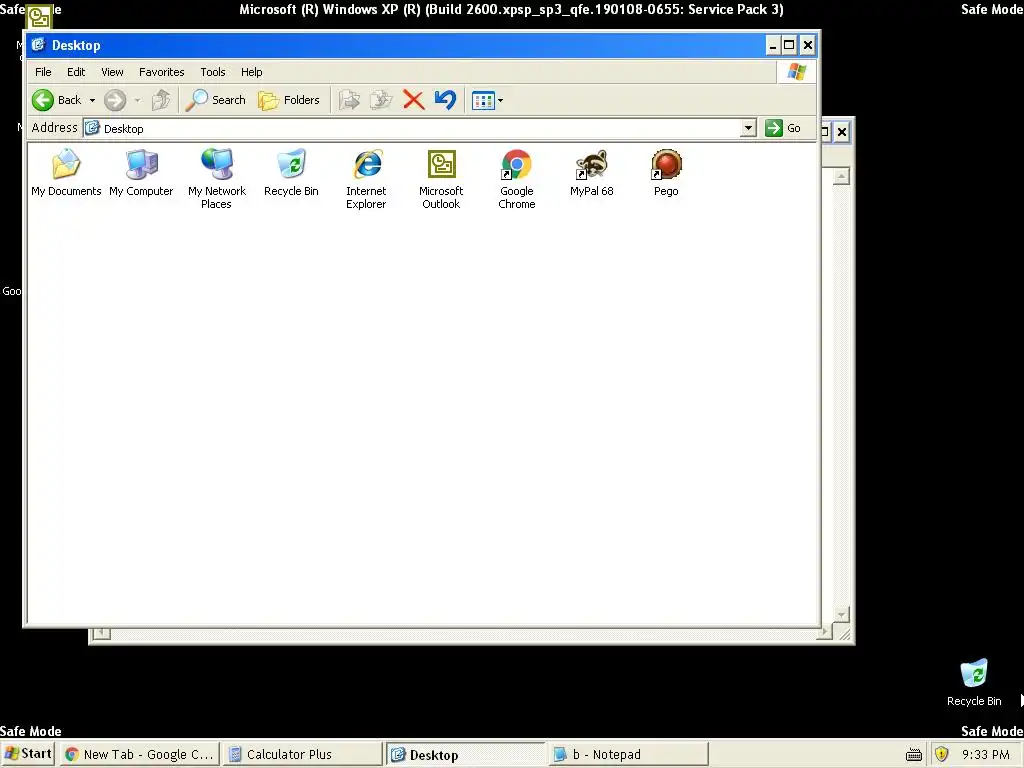Image resolution: width=1024 pixels, height=768 pixels.
Task: Switch to Calculator Plus on the taskbar
Action: [300, 754]
